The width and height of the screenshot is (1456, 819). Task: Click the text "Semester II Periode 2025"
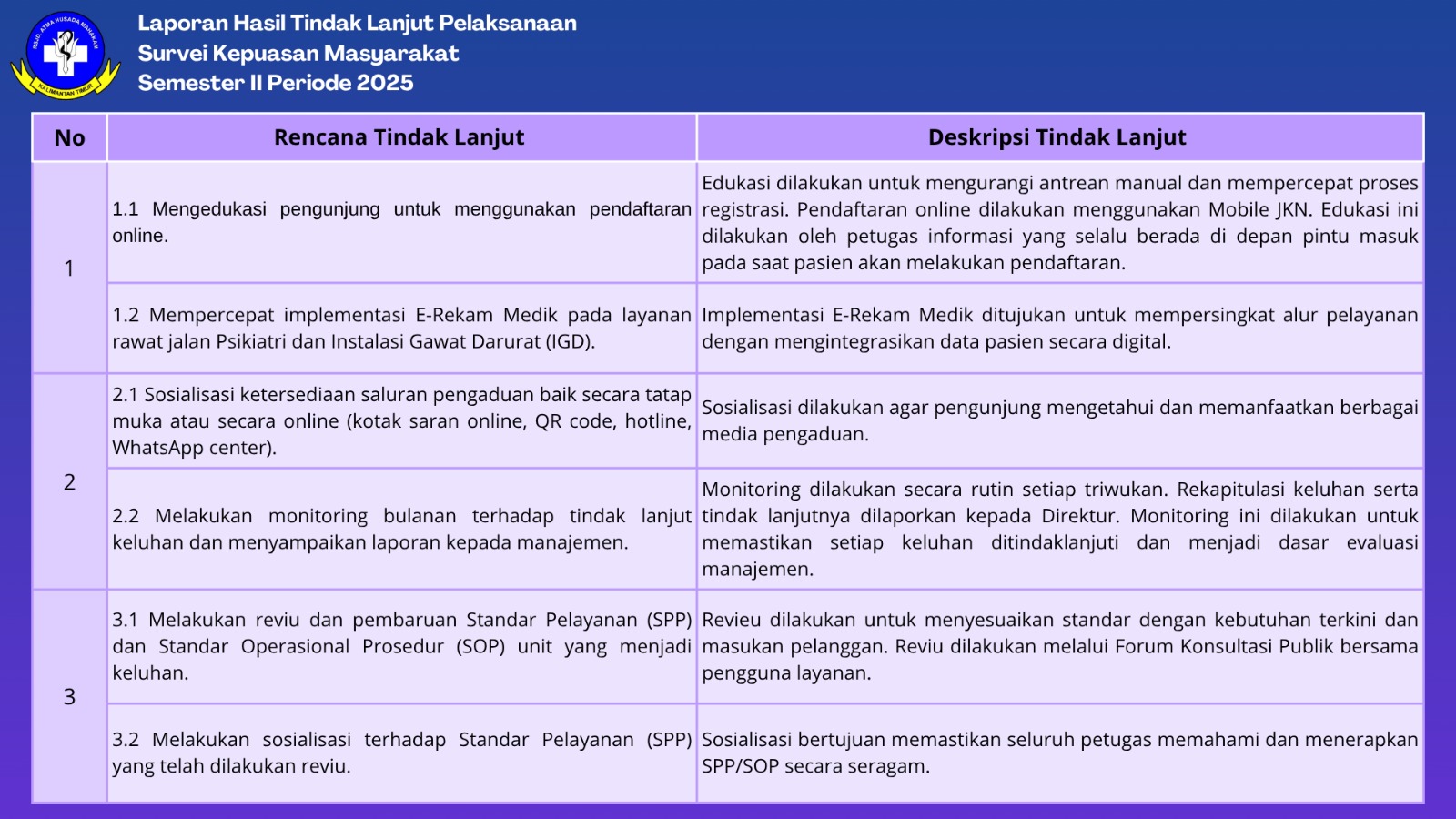click(x=276, y=83)
